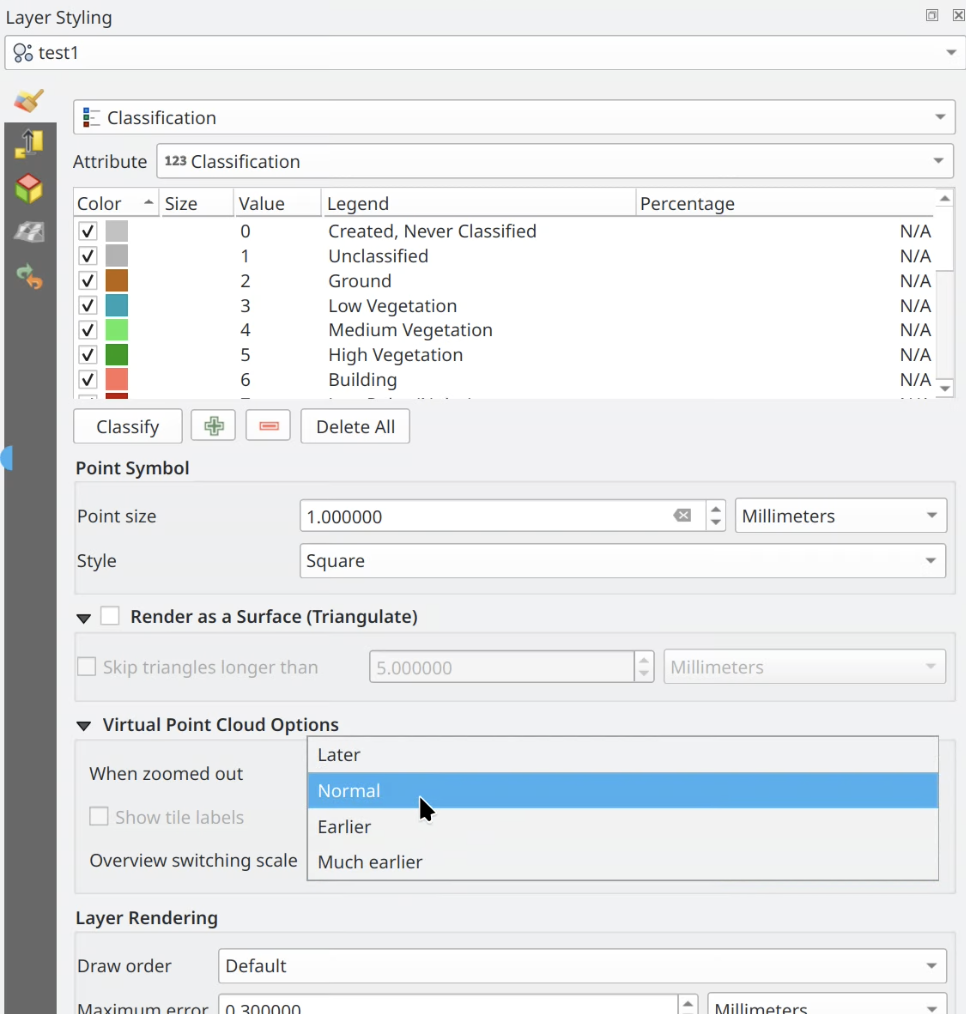The height and width of the screenshot is (1014, 966).
Task: Open the point Style dropdown showing Square
Action: [622, 561]
